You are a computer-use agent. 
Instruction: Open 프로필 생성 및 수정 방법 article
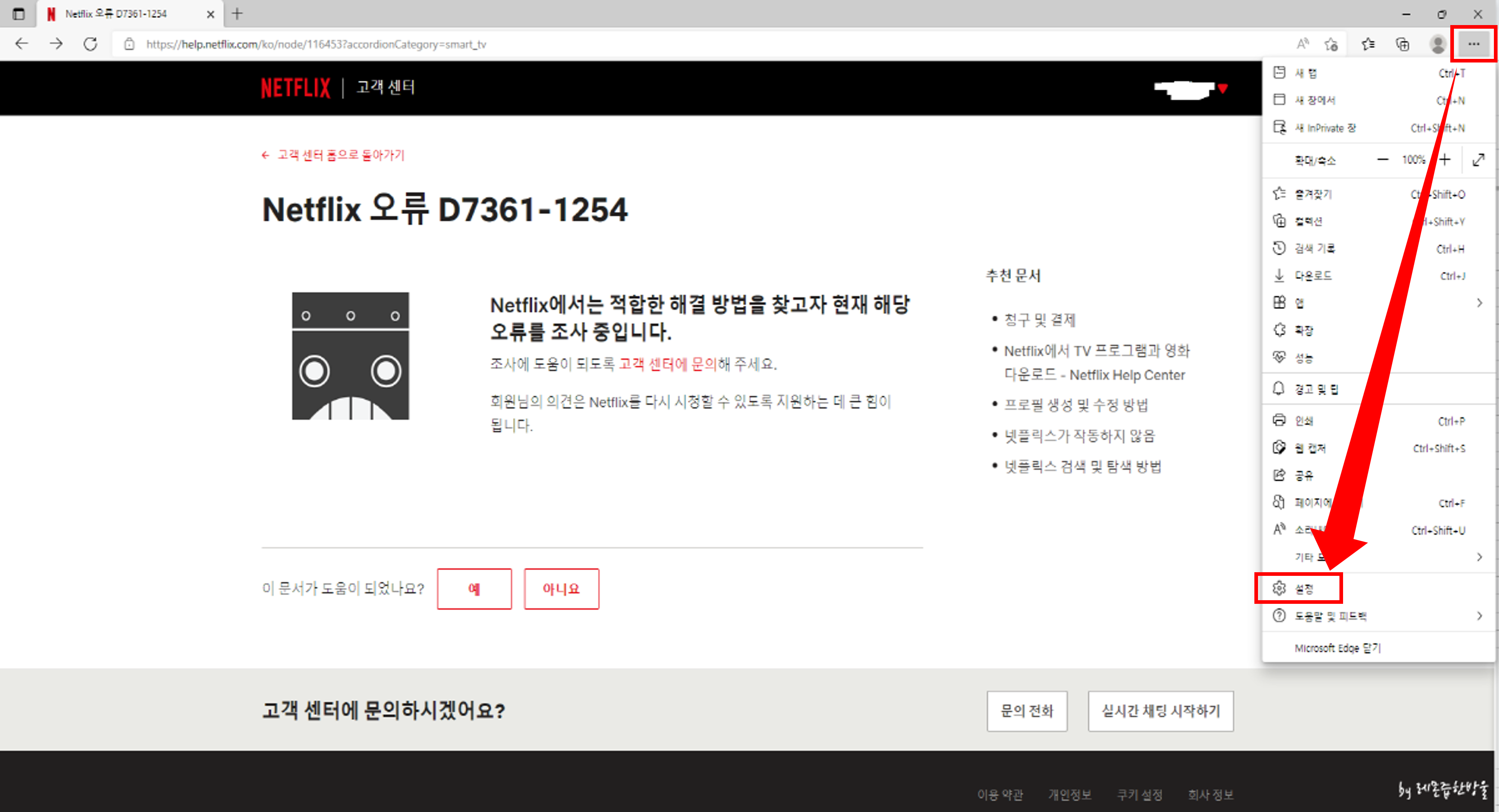coord(1076,405)
